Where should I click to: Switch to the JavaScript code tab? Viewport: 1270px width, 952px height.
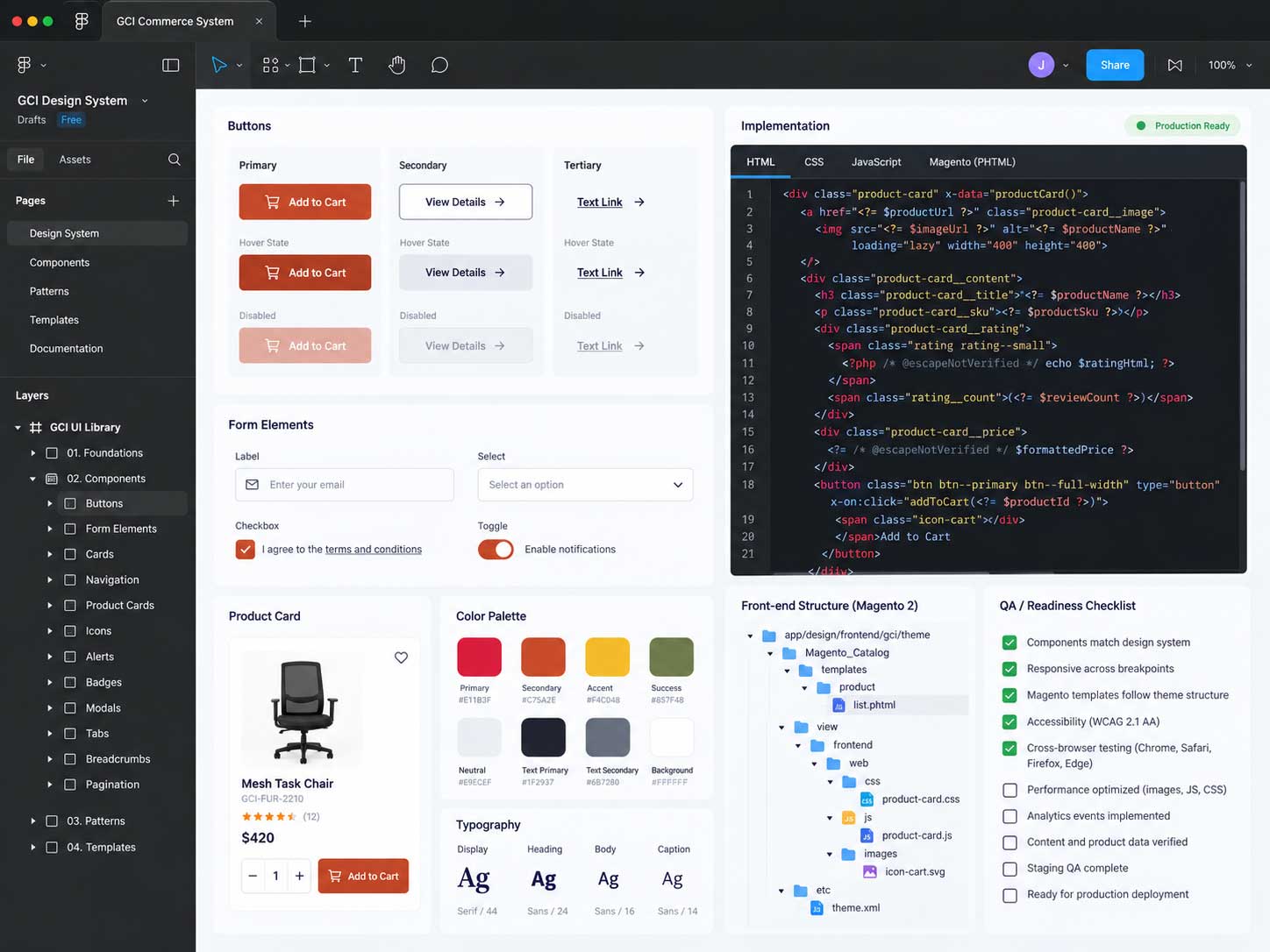(x=876, y=162)
